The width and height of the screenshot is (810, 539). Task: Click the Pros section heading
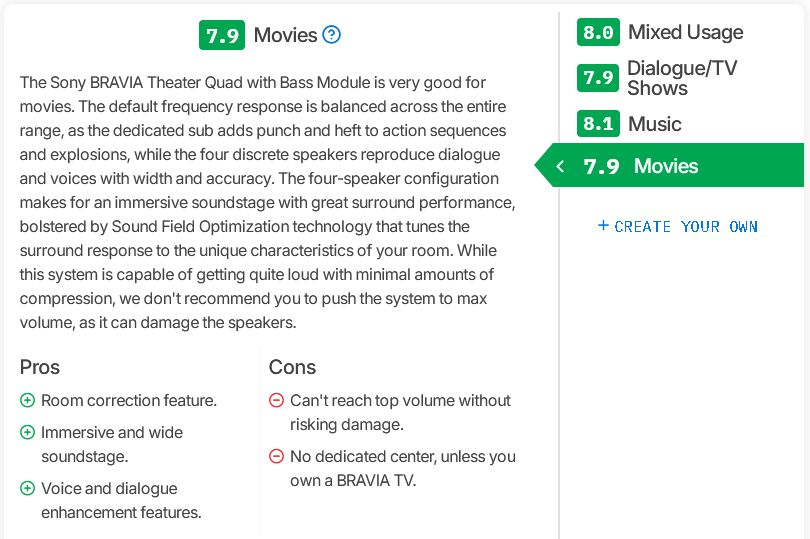(x=40, y=367)
